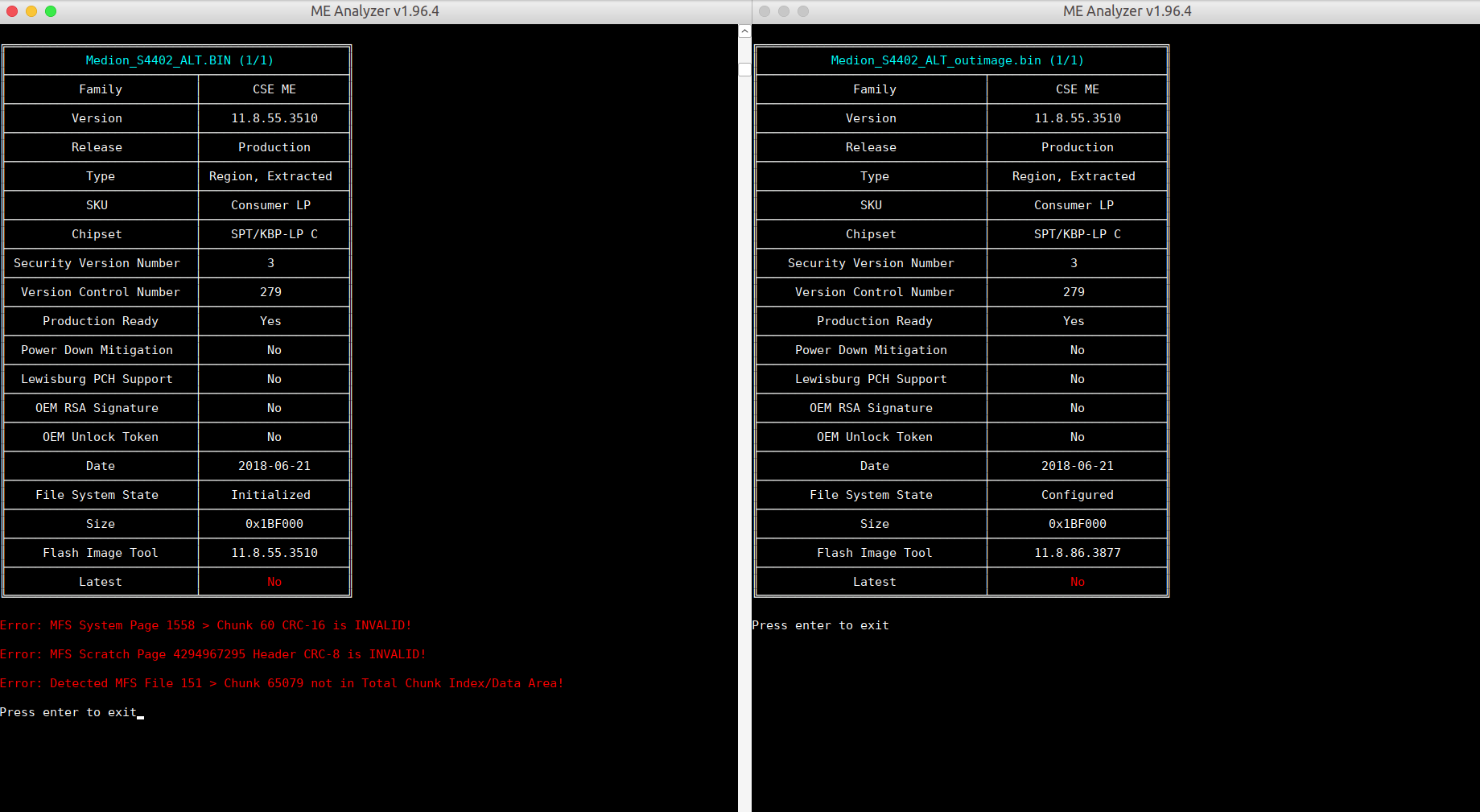1480x812 pixels.
Task: Click the red Latest 'No' in ALT.BIN table
Action: coord(274,582)
